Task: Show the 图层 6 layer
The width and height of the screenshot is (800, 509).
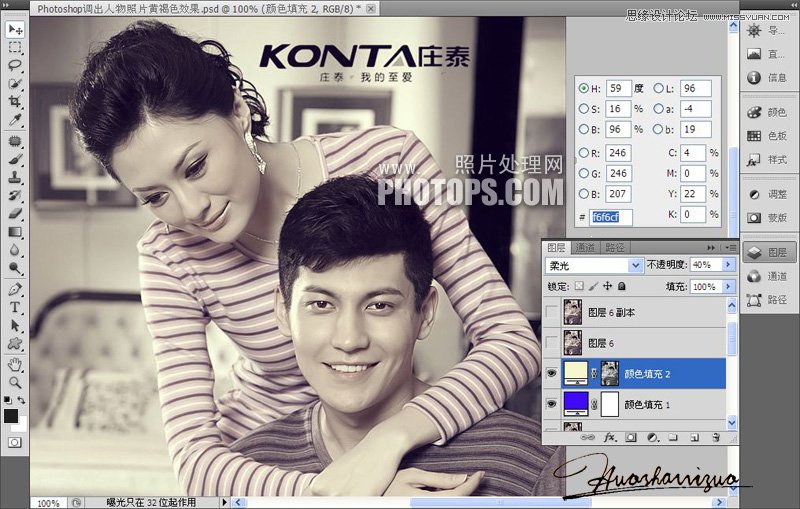Action: pyautogui.click(x=552, y=343)
